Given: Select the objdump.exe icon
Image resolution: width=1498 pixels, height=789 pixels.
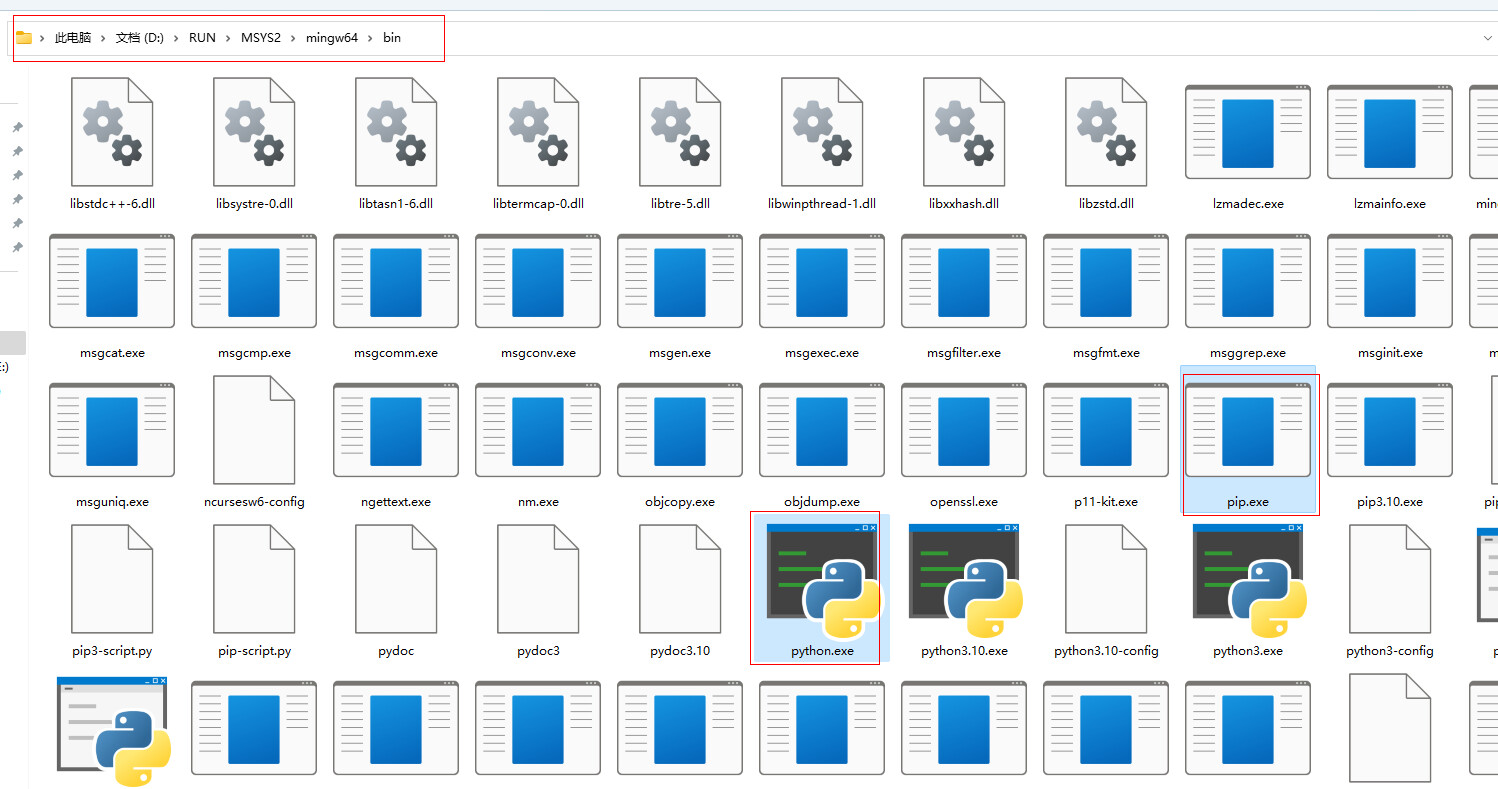Looking at the screenshot, I should pyautogui.click(x=822, y=430).
